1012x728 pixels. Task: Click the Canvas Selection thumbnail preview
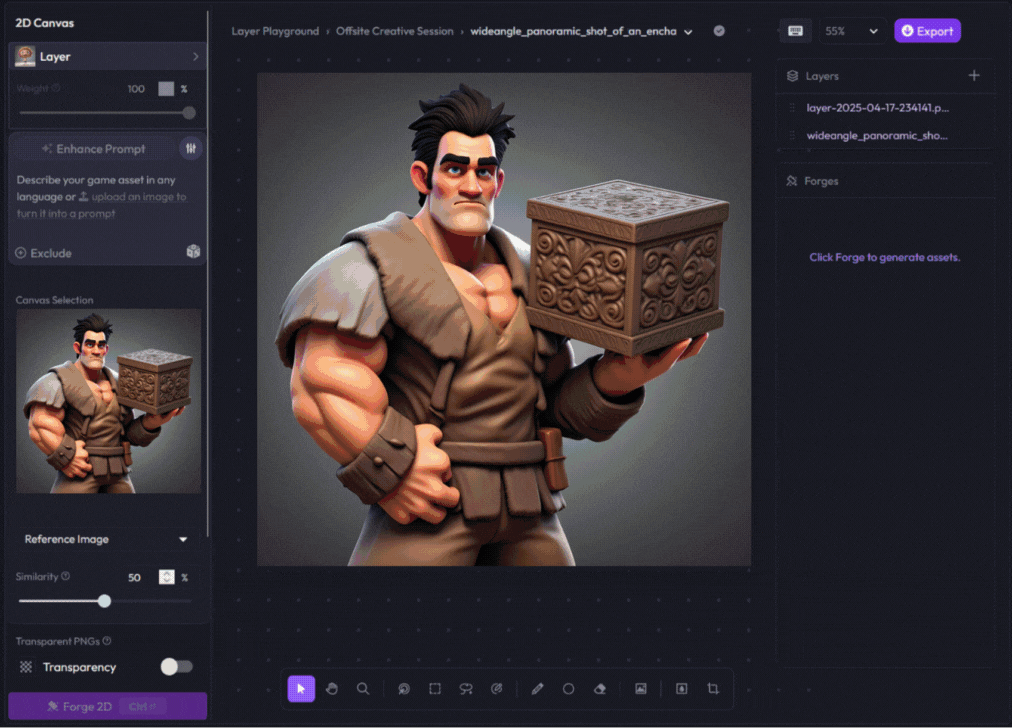(x=108, y=401)
